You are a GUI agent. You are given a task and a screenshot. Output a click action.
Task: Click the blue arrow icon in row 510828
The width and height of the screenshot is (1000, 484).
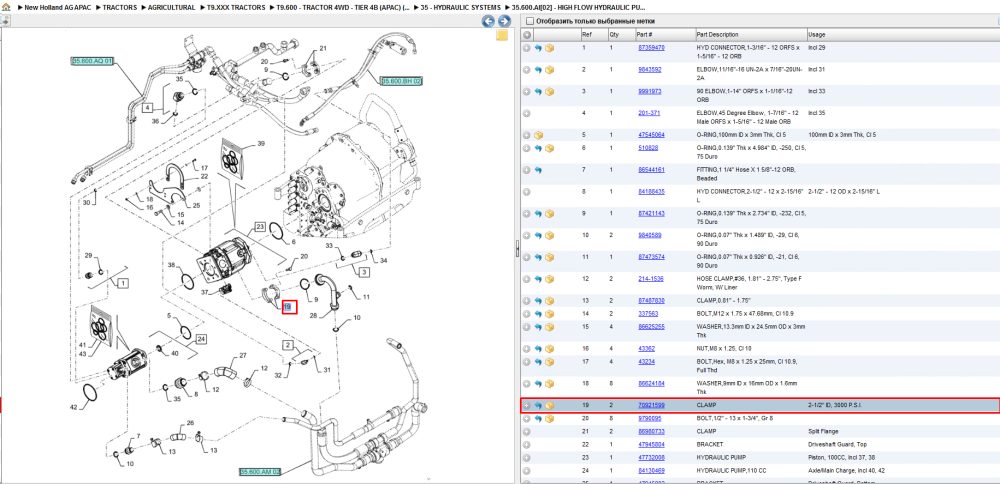click(x=538, y=148)
